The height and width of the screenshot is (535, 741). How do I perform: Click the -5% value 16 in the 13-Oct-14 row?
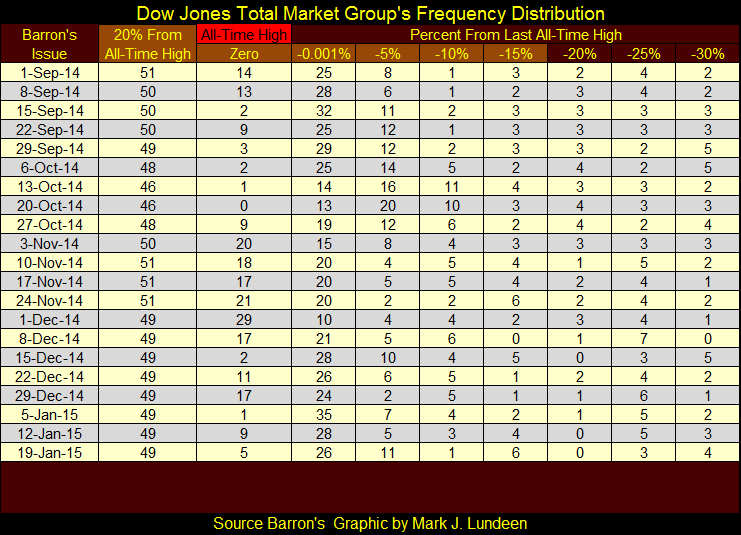point(388,187)
